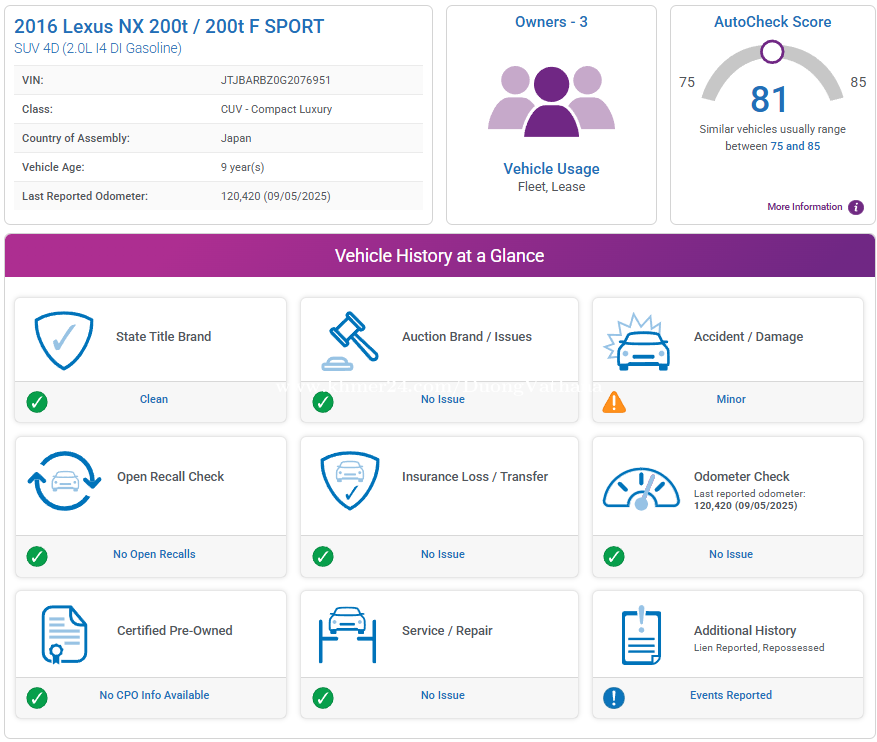
Task: Click the purple More Information info icon
Action: click(856, 207)
